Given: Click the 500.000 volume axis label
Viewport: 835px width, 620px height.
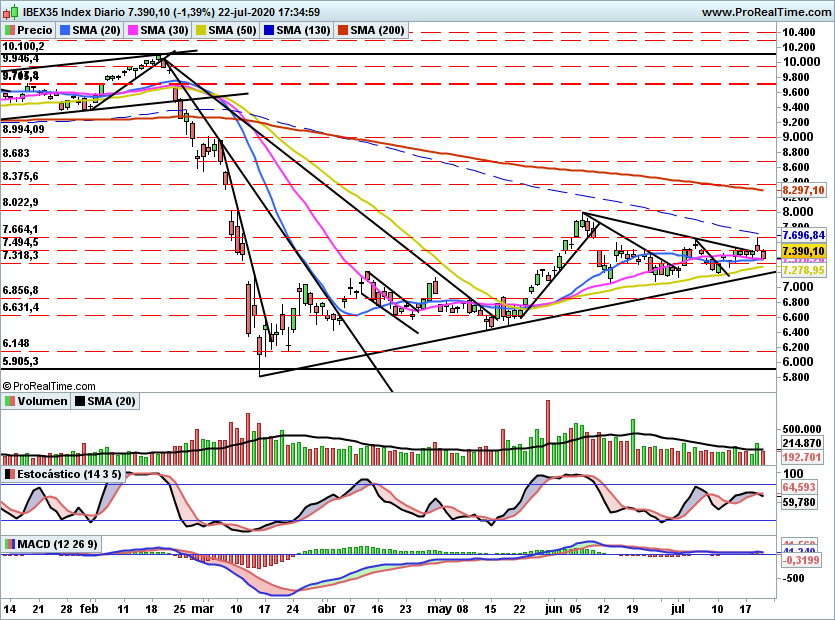Looking at the screenshot, I should pos(801,429).
